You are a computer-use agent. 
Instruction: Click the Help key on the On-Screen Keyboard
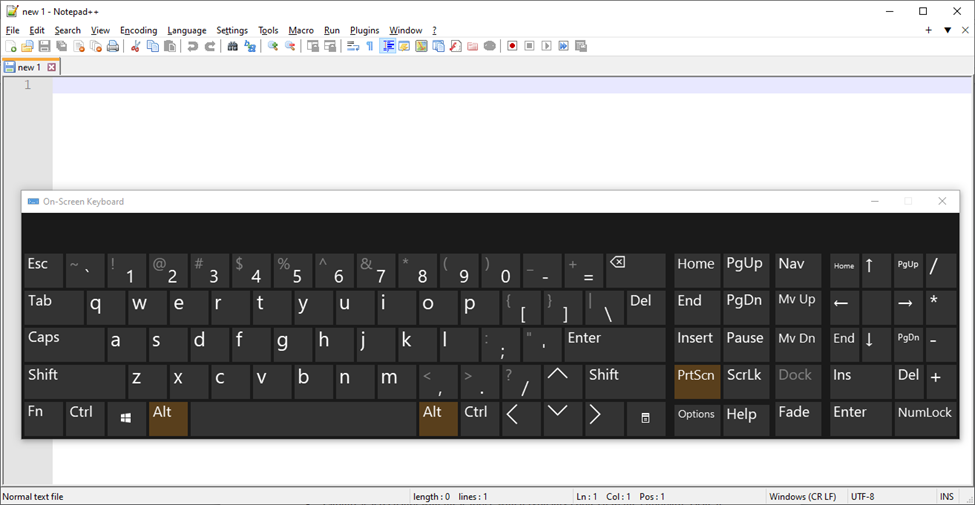pyautogui.click(x=747, y=419)
